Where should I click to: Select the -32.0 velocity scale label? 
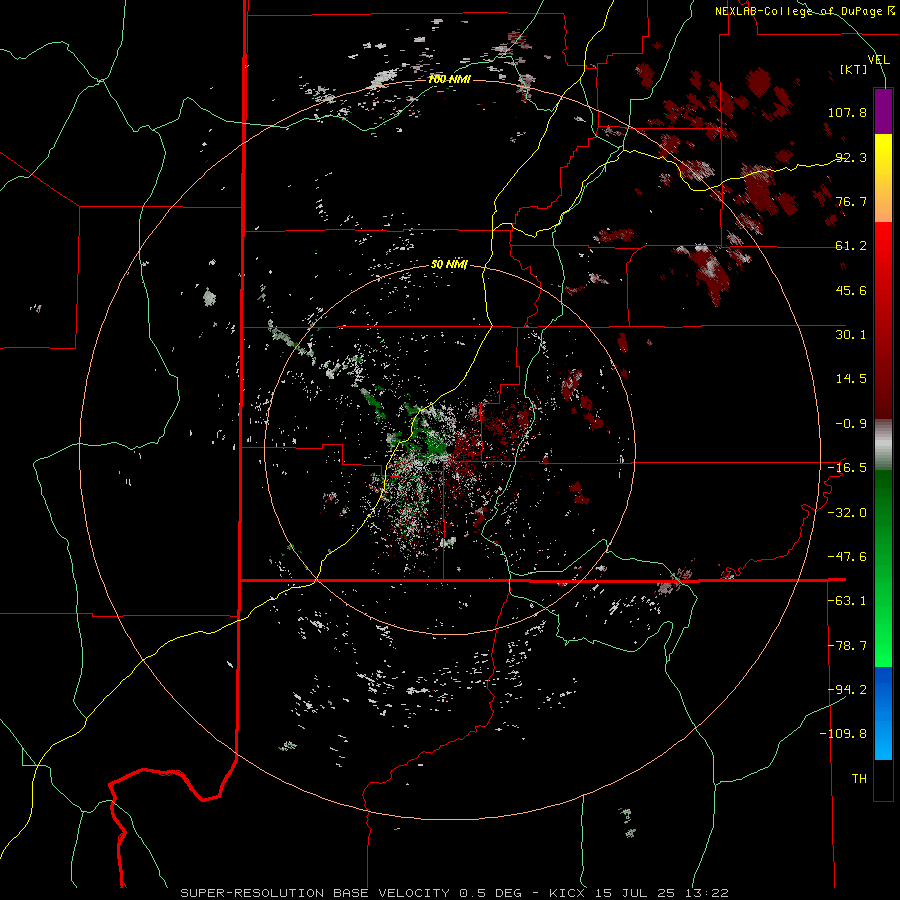[x=847, y=513]
